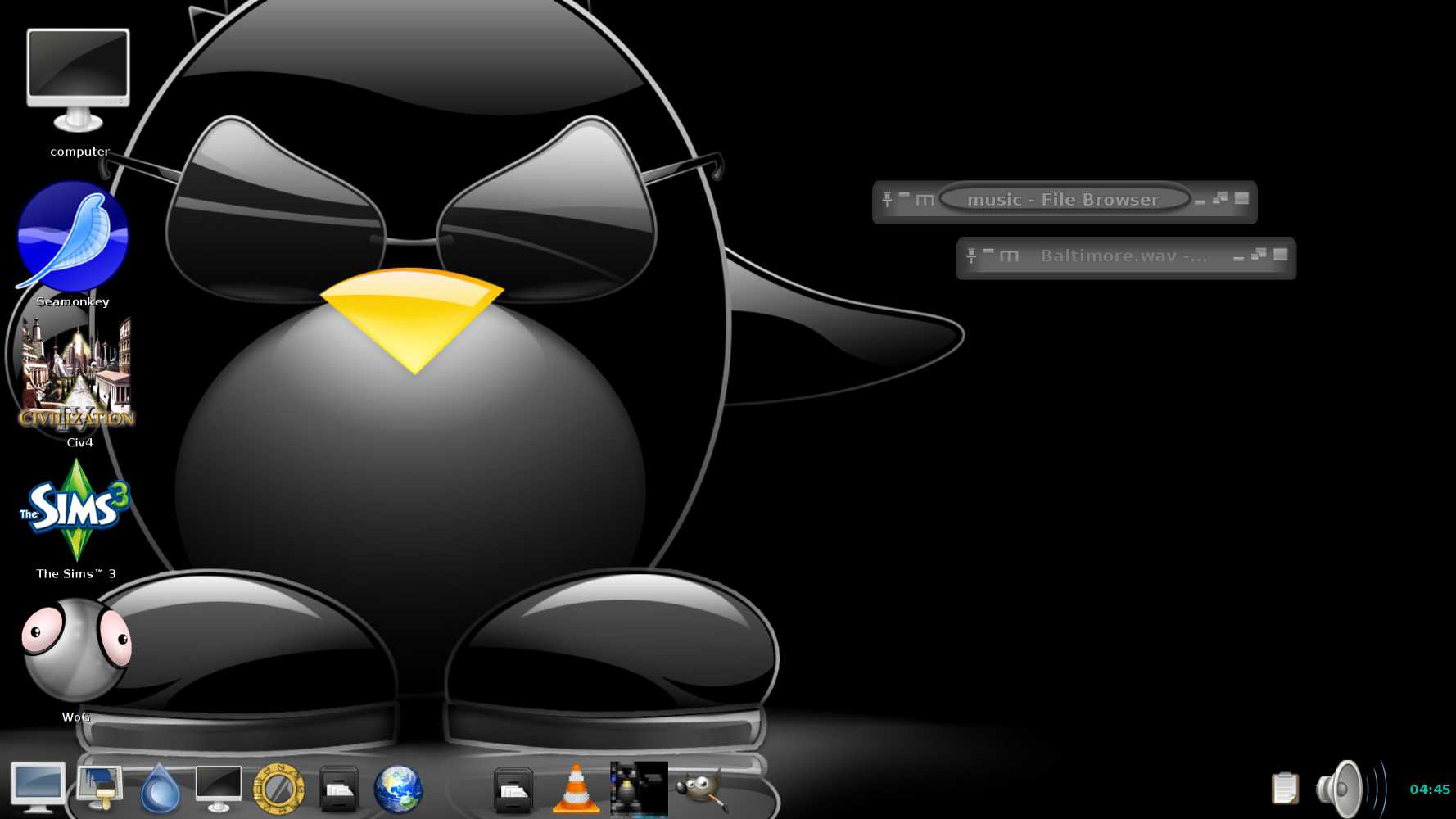Start Civ4 from the Civilization desktop icon
This screenshot has width=1456, height=819.
[x=77, y=374]
